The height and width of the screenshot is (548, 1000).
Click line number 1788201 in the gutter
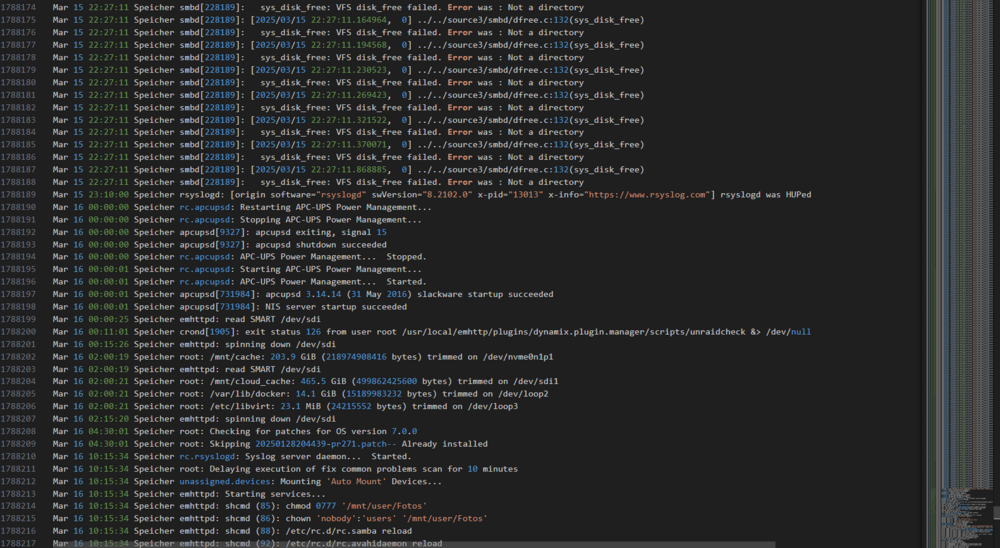[x=18, y=344]
